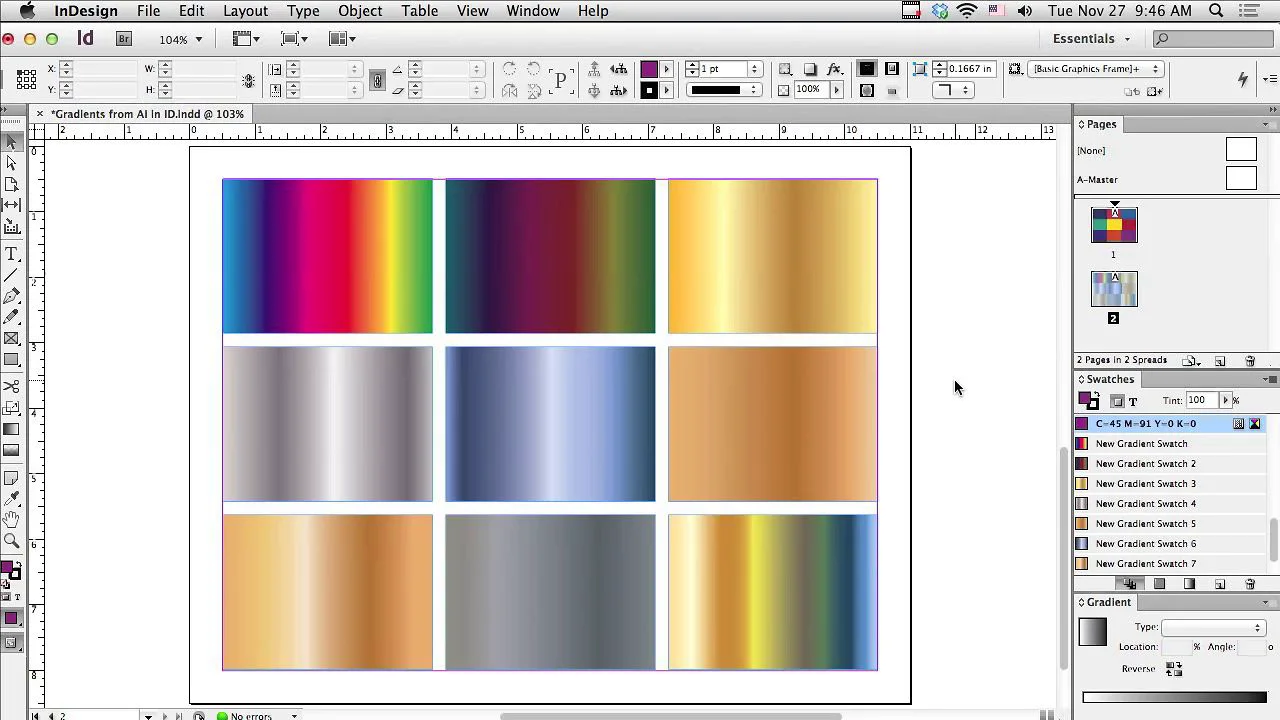
Task: Choose the Scissors tool
Action: 12,386
